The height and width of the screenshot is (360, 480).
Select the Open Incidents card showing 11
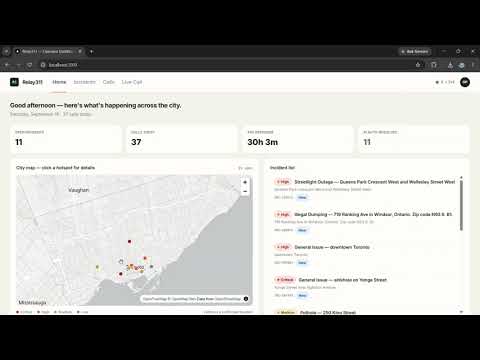tap(66, 139)
